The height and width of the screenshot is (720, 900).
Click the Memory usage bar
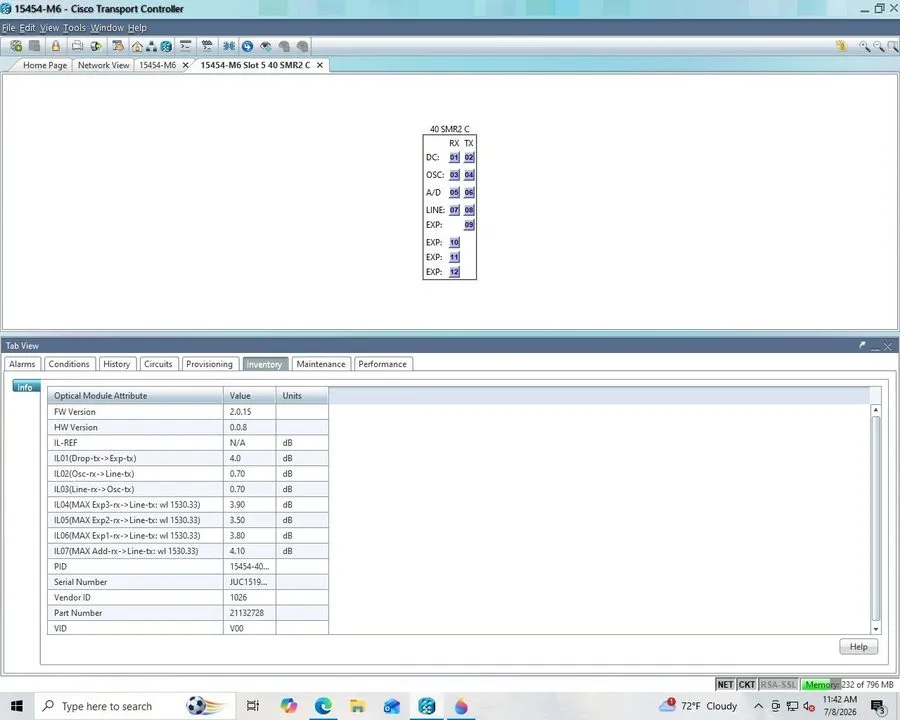(848, 684)
